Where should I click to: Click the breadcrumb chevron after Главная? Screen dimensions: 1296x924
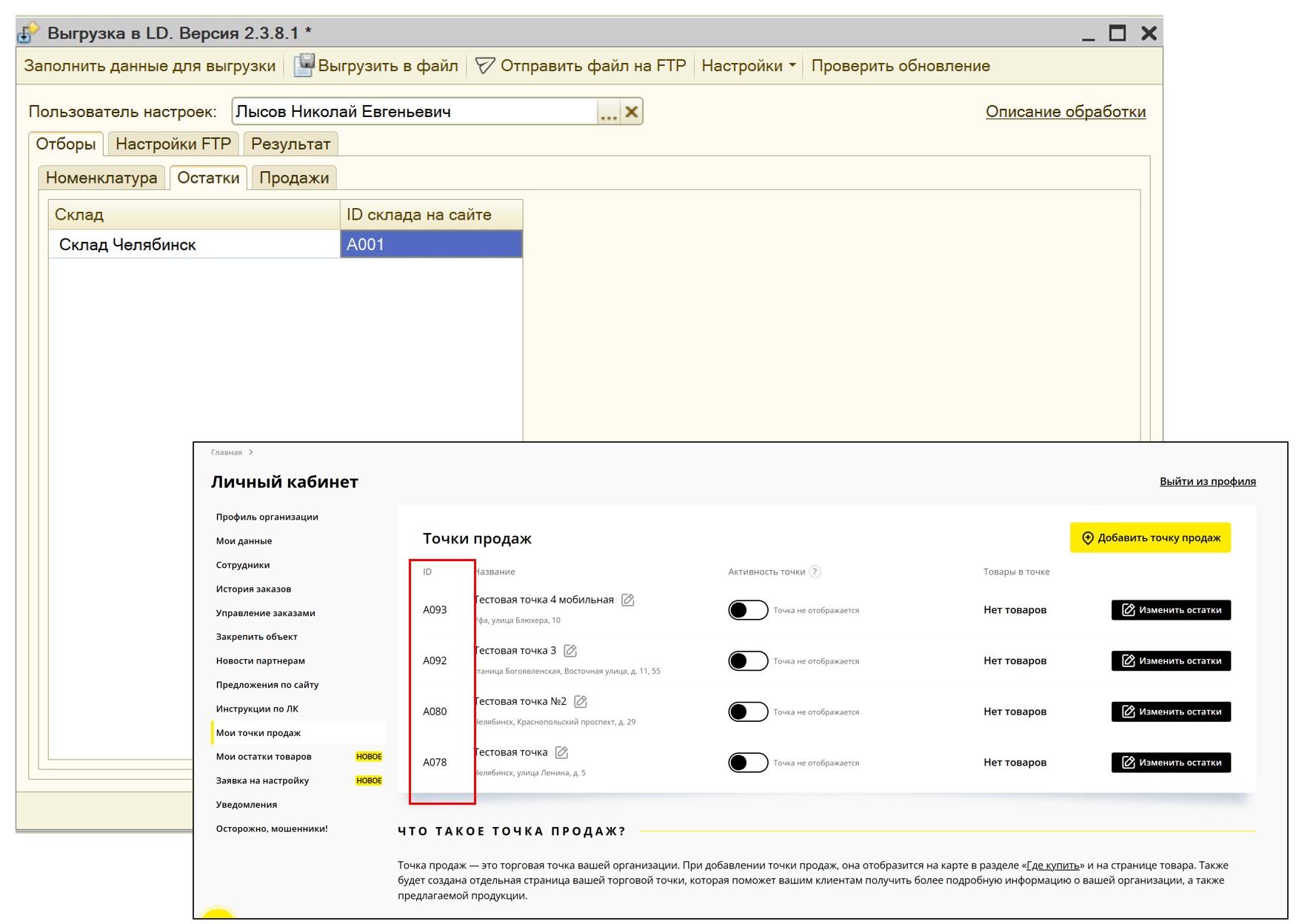pos(251,452)
